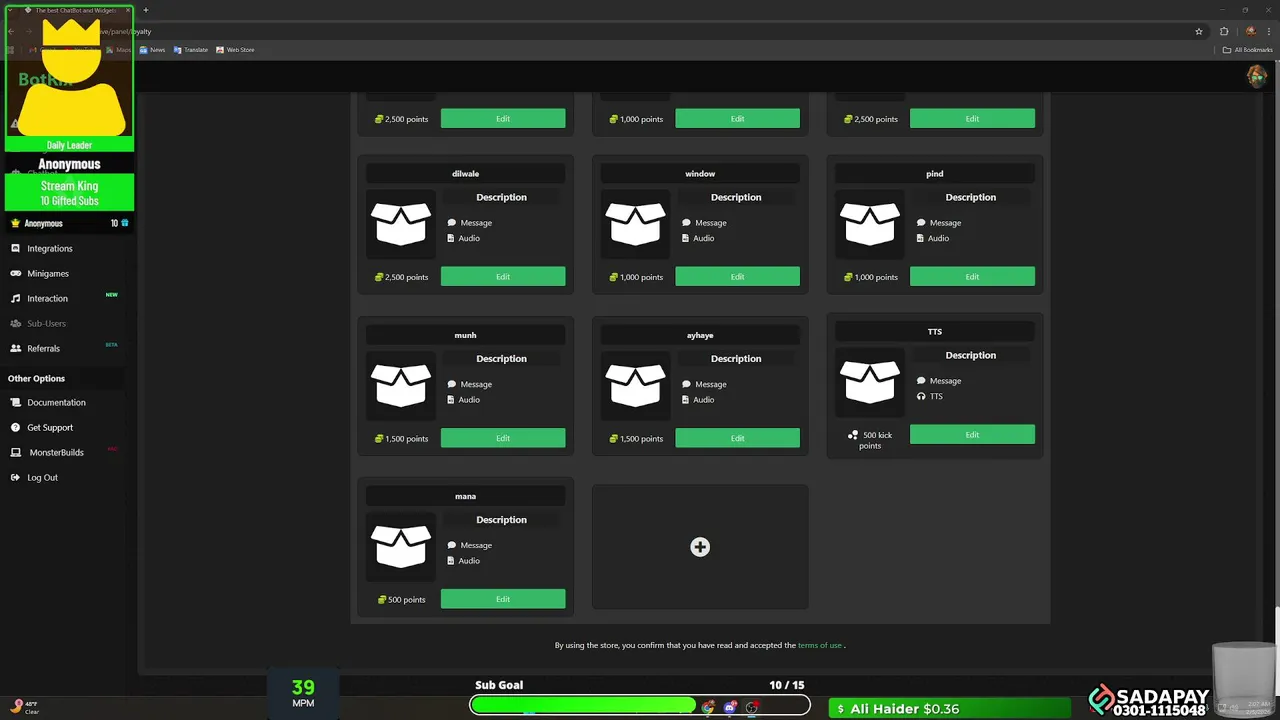The height and width of the screenshot is (720, 1280).
Task: Edit the mana store item
Action: (x=503, y=599)
